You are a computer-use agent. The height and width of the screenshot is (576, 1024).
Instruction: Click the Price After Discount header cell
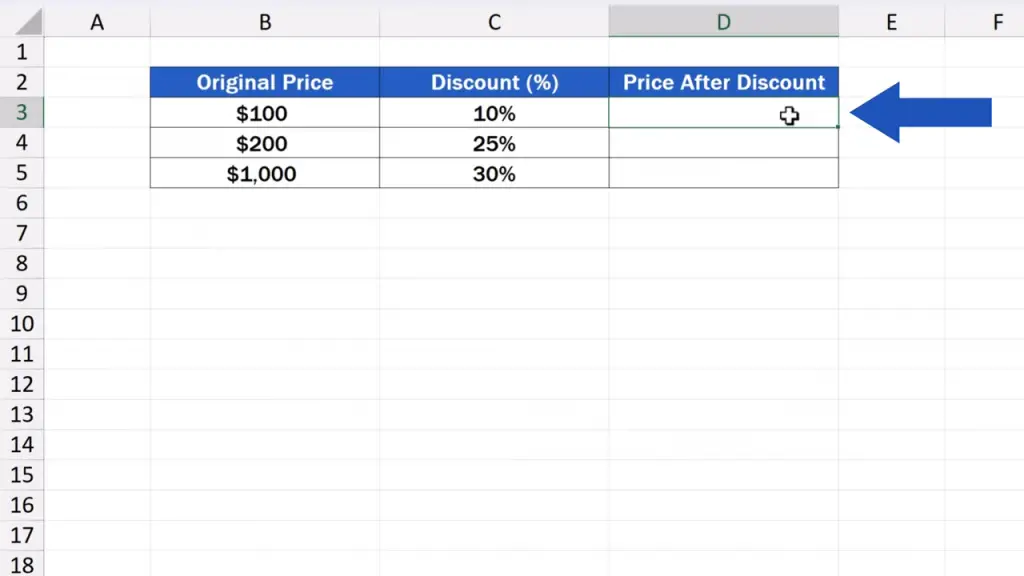(x=723, y=82)
